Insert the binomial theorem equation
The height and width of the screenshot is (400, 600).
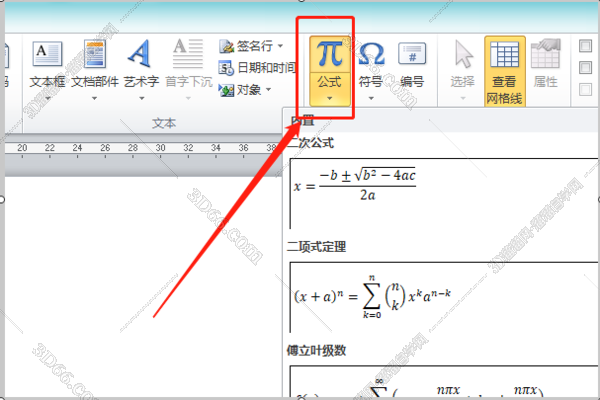pos(444,297)
